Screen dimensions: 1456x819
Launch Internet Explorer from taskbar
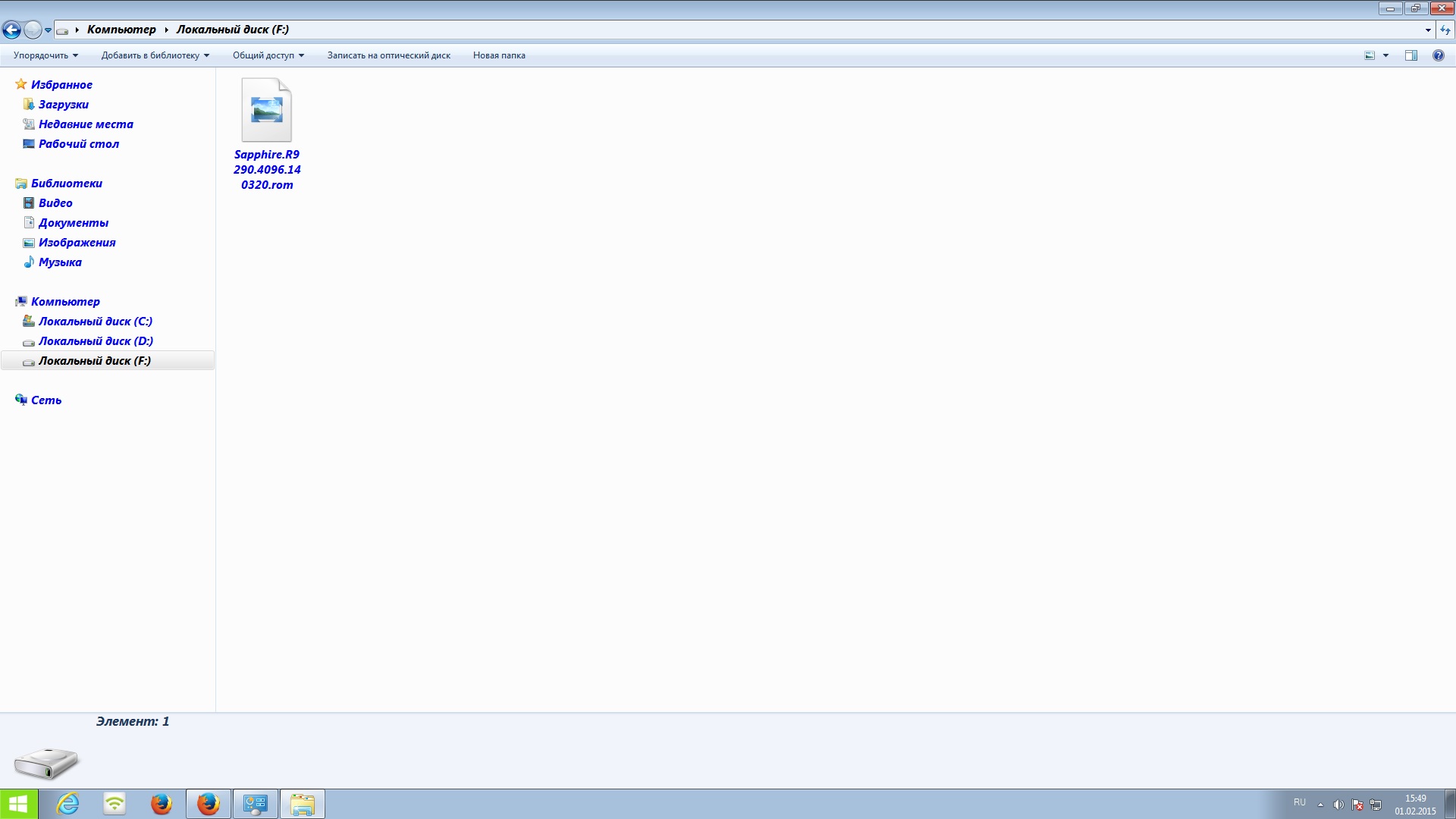pos(68,804)
